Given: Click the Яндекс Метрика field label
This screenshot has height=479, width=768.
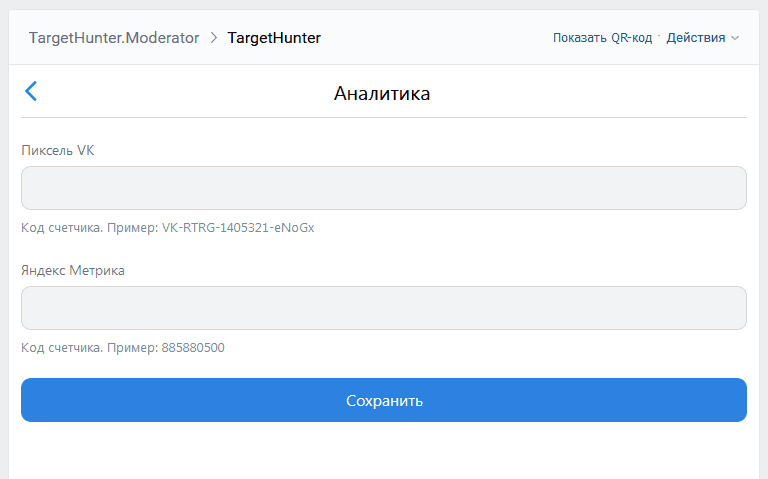Looking at the screenshot, I should tap(73, 270).
